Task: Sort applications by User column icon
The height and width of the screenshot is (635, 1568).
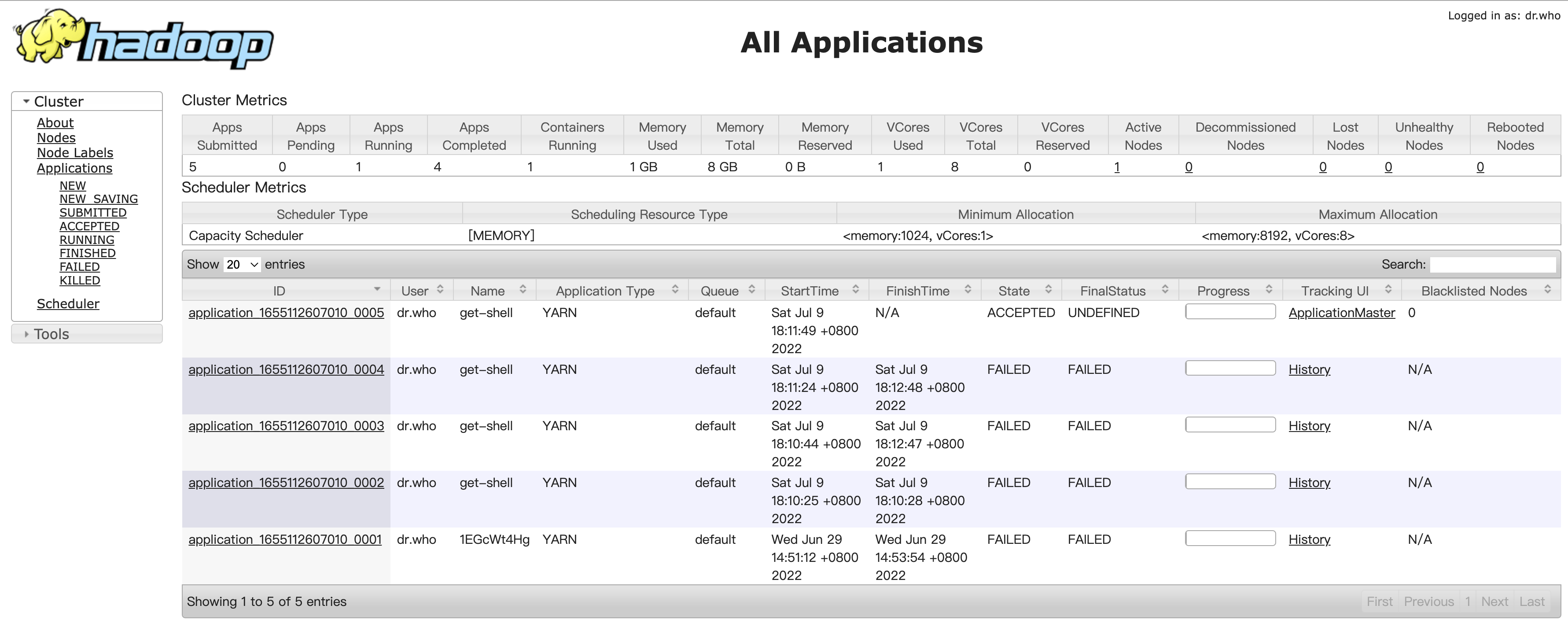Action: point(440,290)
